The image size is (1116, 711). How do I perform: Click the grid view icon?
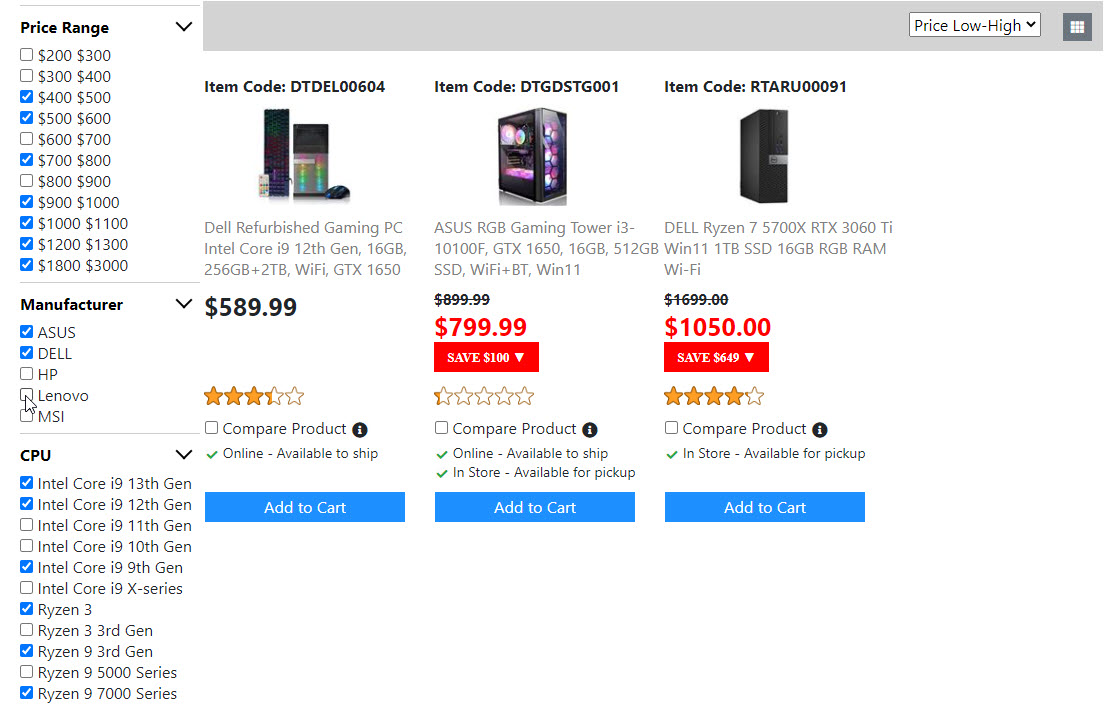coord(1077,27)
